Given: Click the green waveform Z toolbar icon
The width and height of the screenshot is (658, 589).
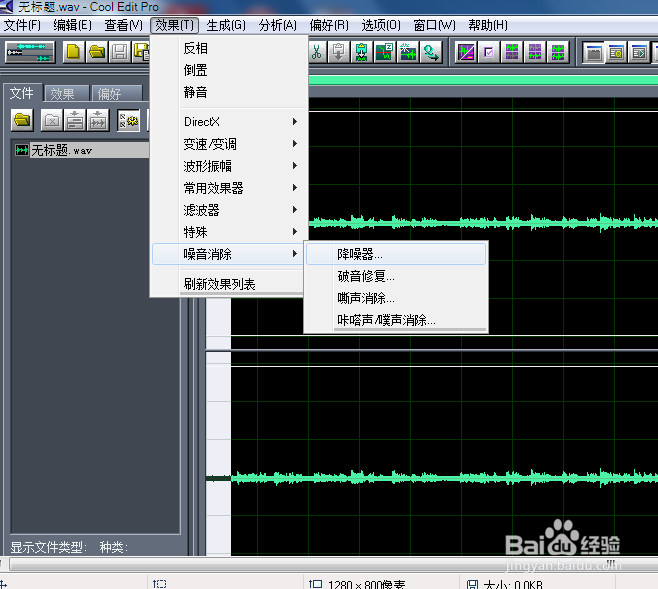Looking at the screenshot, I should click(384, 52).
